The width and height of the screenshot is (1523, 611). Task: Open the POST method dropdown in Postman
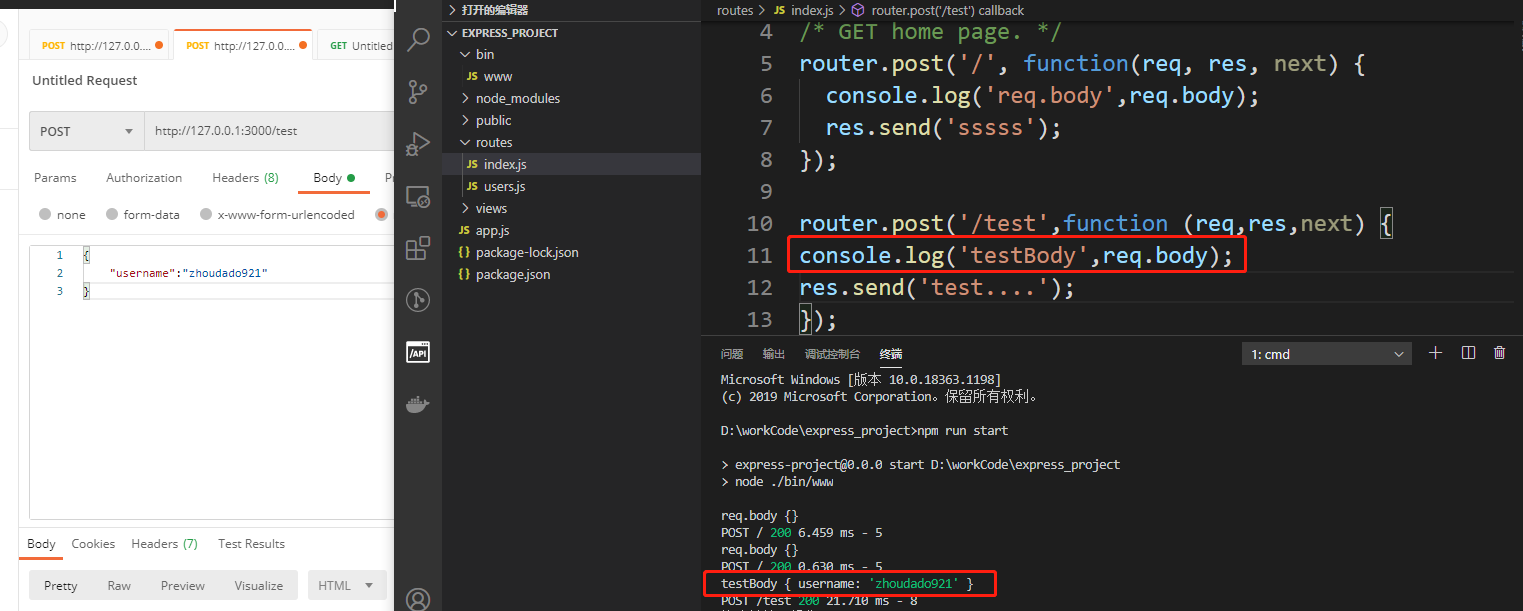coord(86,131)
